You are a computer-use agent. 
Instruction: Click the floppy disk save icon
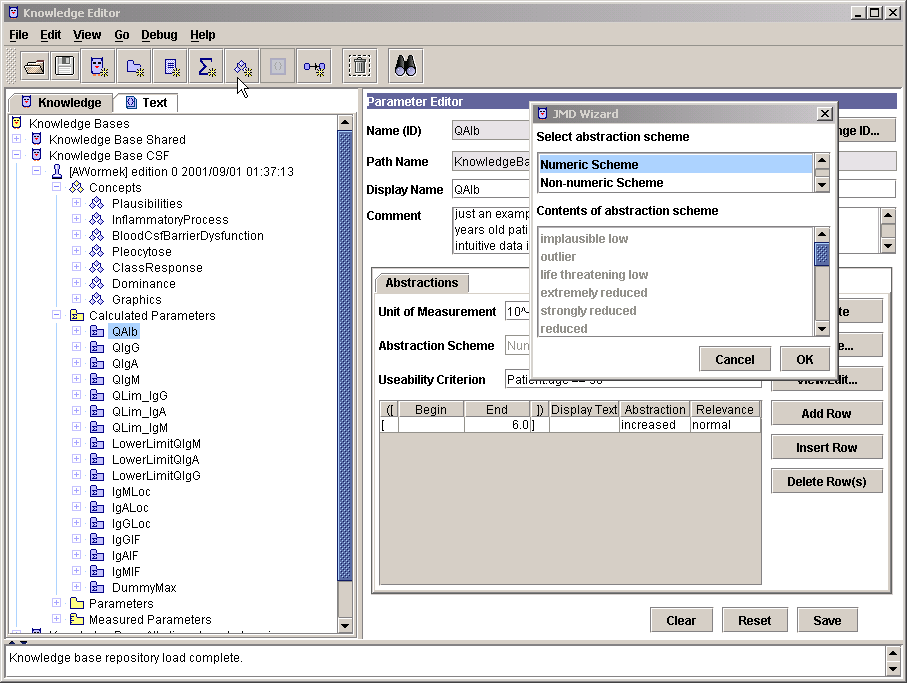click(x=65, y=67)
